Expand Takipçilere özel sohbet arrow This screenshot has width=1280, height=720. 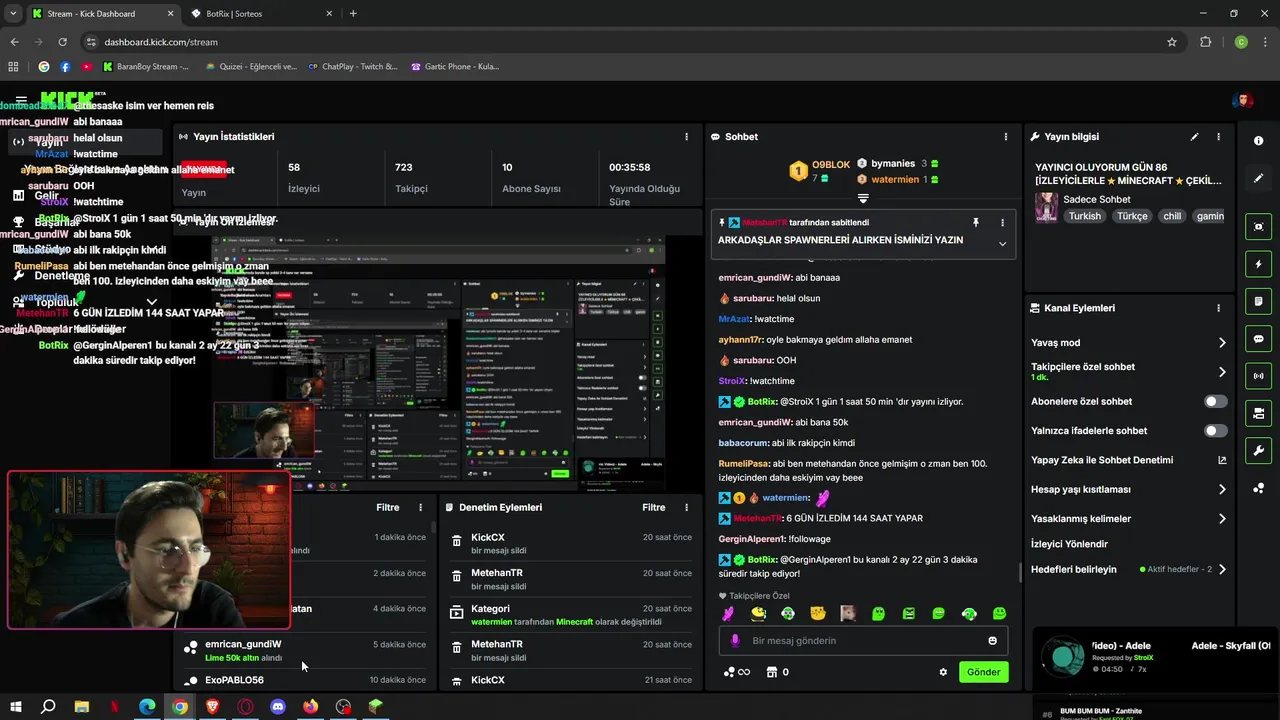tap(1221, 372)
